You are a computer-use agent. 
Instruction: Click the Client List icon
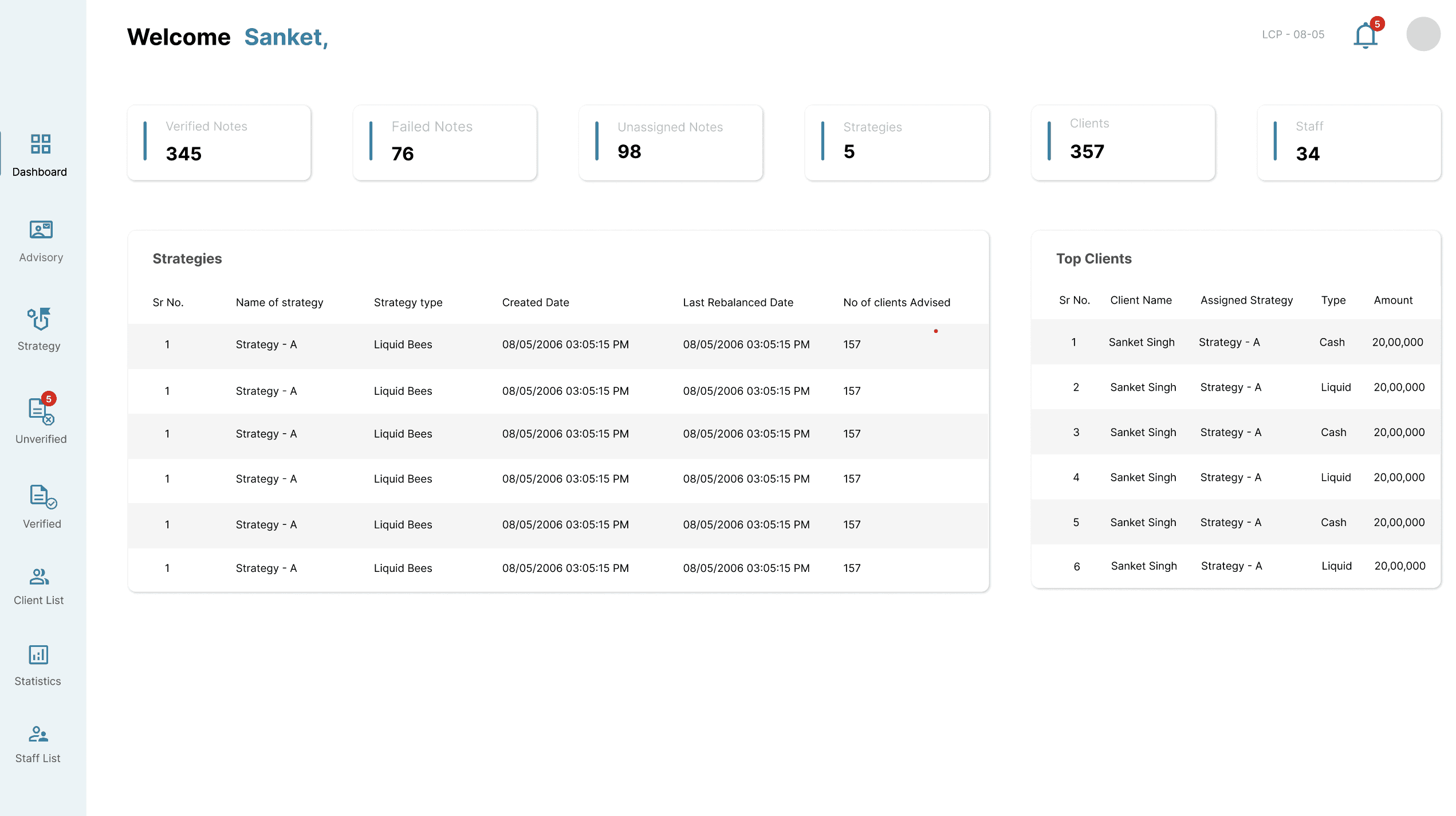coord(39,576)
